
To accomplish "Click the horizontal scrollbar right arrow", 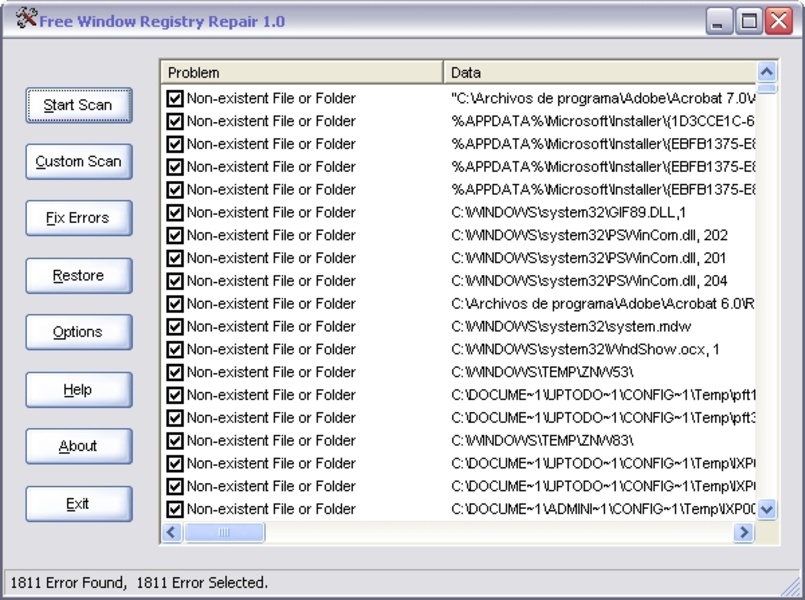I will [745, 532].
